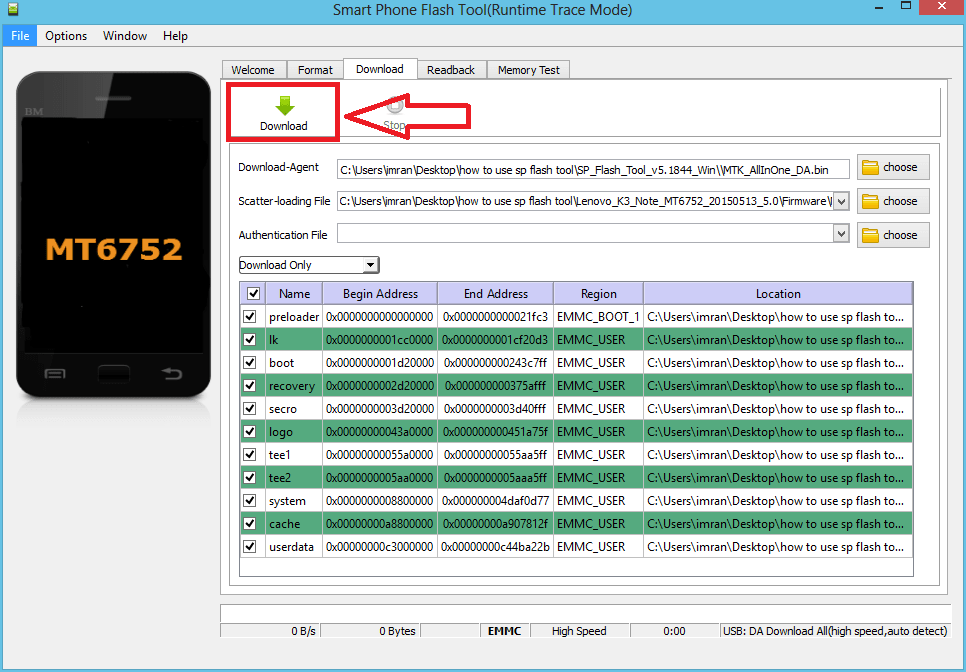This screenshot has width=966, height=672.
Task: Uncheck the recovery partition checkbox
Action: click(250, 386)
